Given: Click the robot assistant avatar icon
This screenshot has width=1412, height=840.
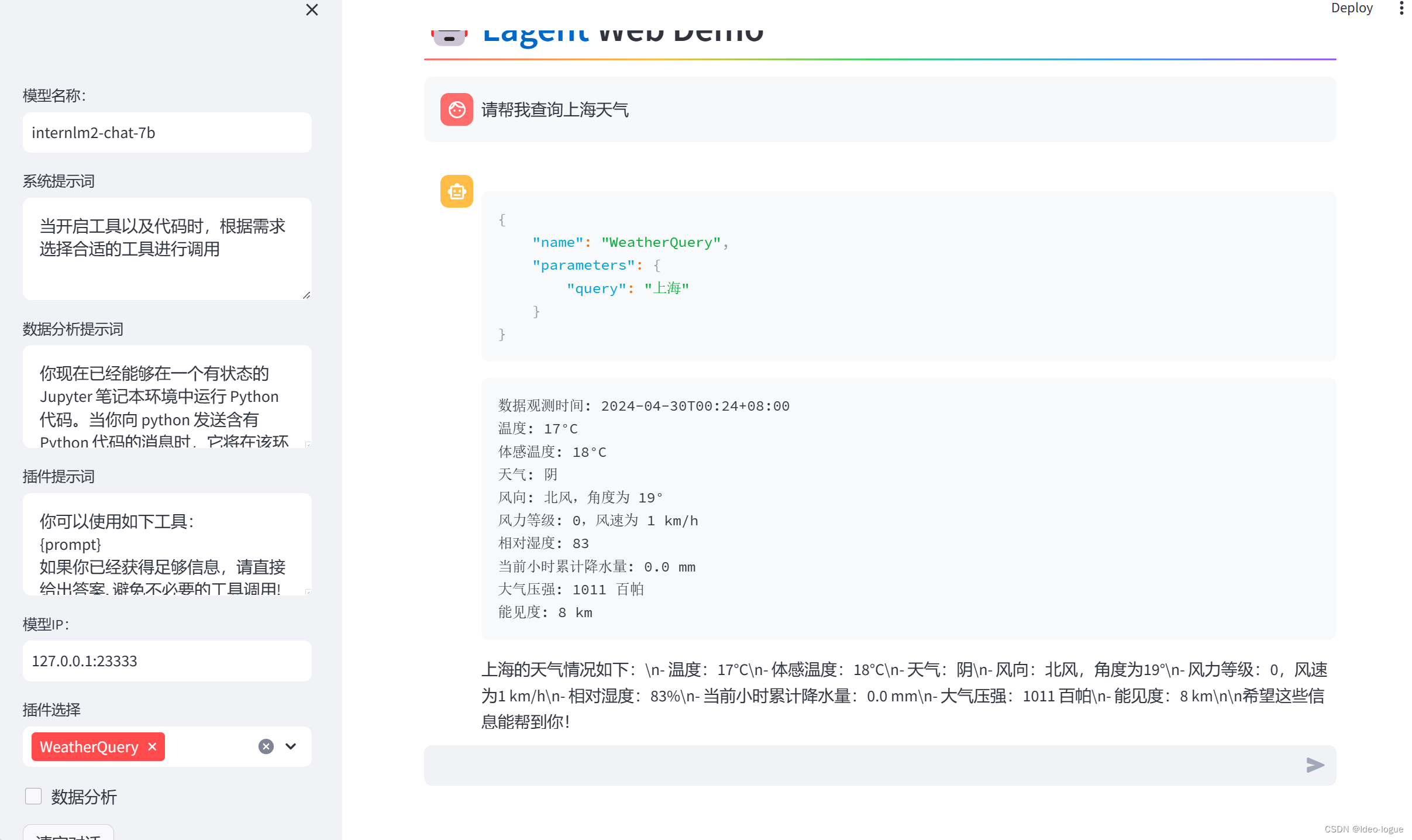Looking at the screenshot, I should (x=457, y=191).
